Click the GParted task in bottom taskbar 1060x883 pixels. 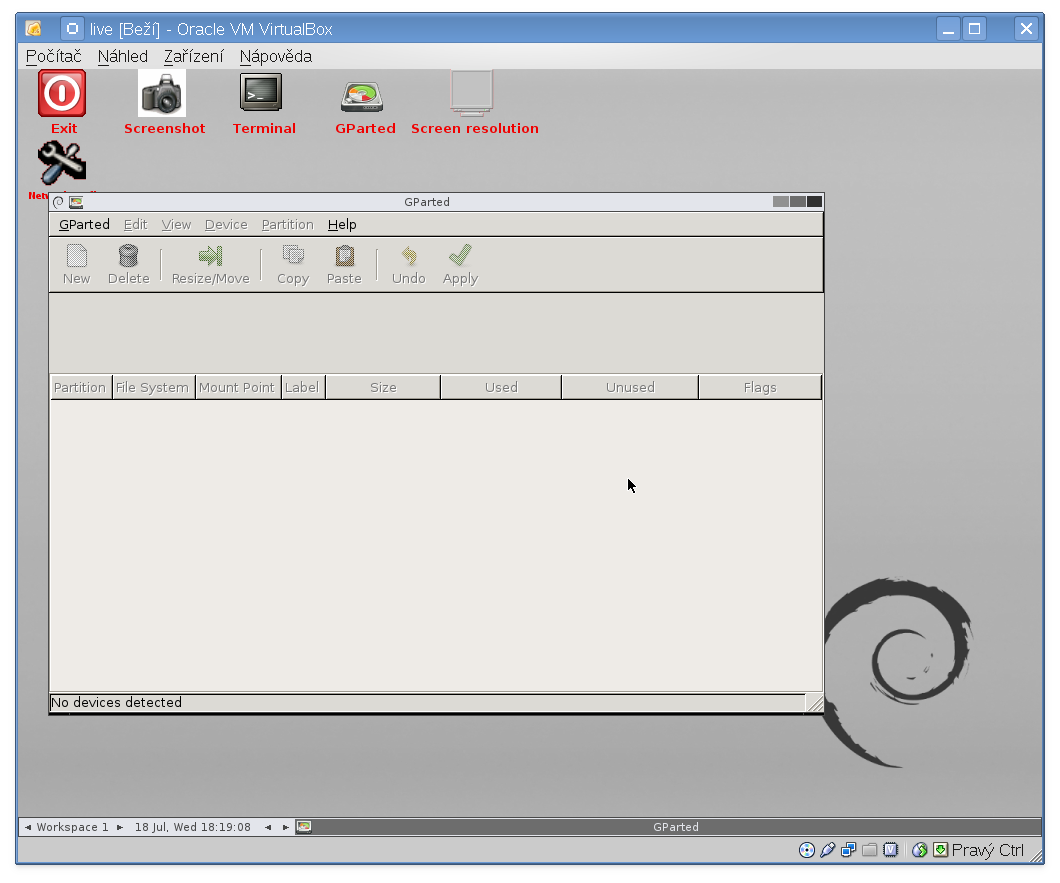point(667,827)
